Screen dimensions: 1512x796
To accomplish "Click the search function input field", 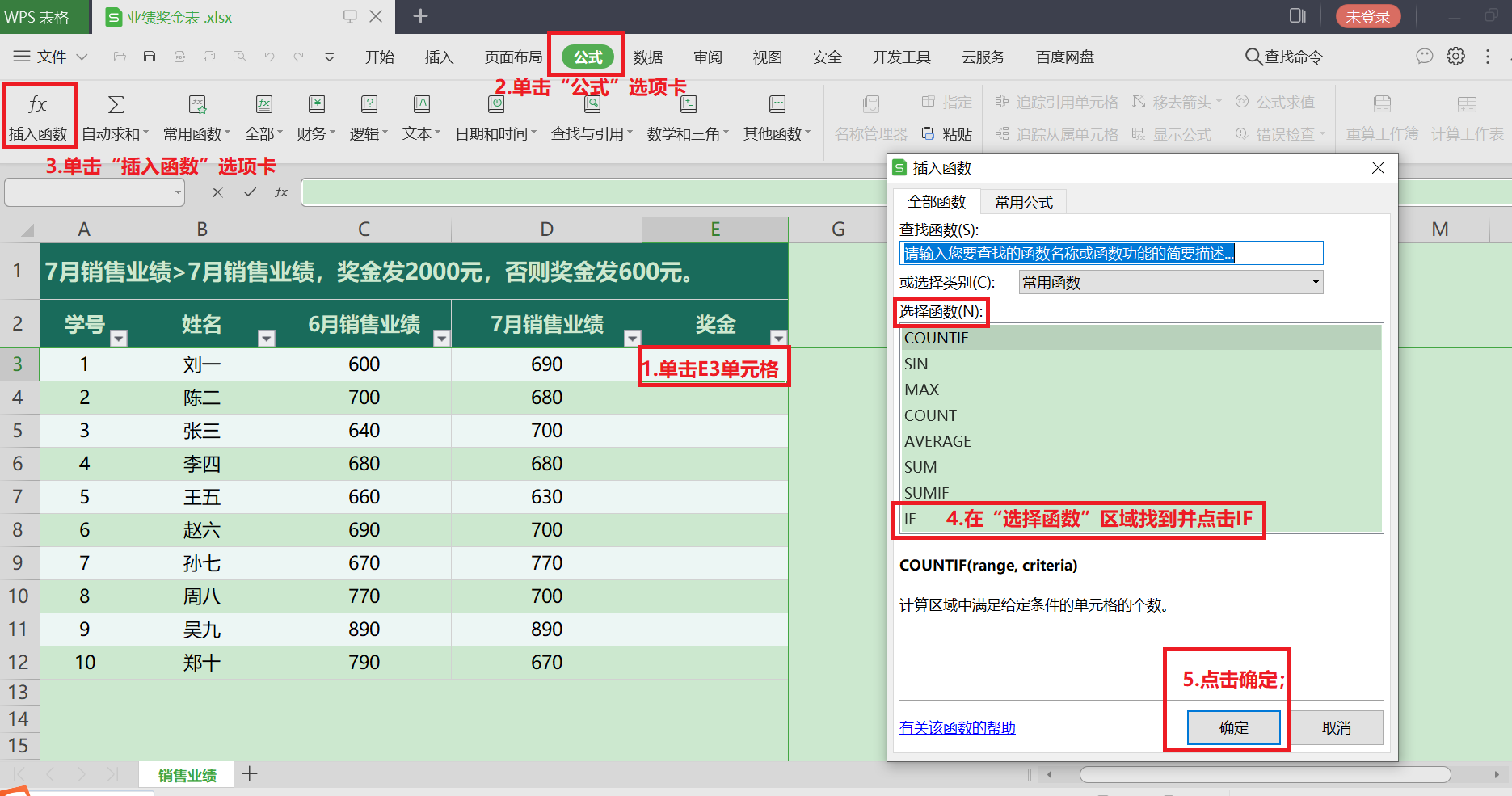I will pyautogui.click(x=1110, y=254).
